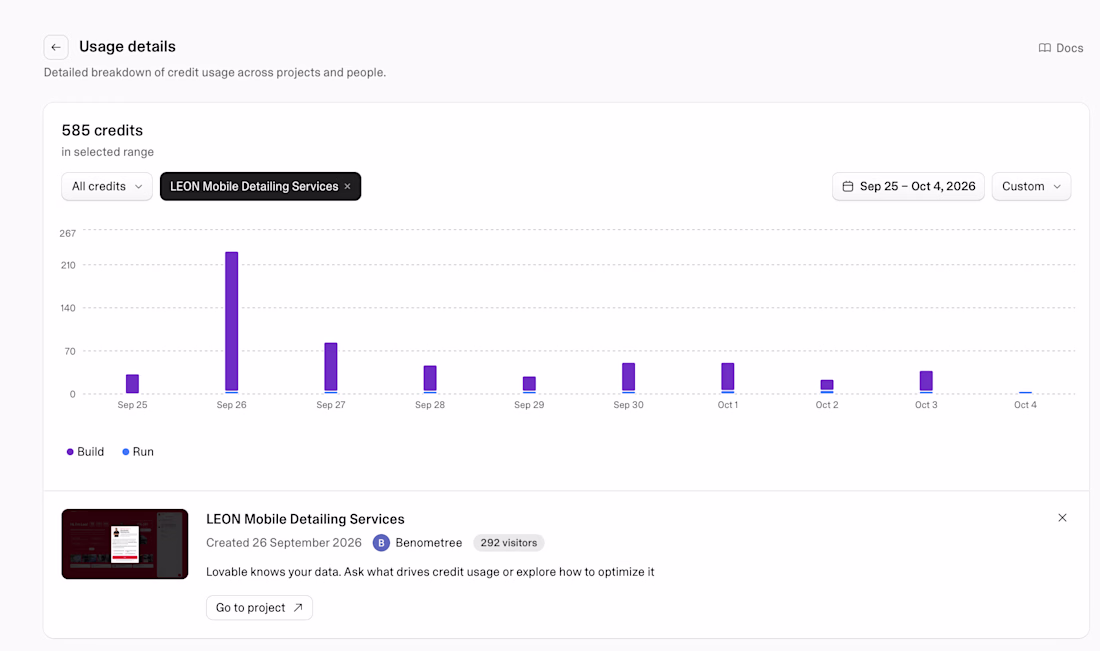This screenshot has height=651, width=1100.
Task: Open the Docs book icon
Action: [x=1045, y=48]
